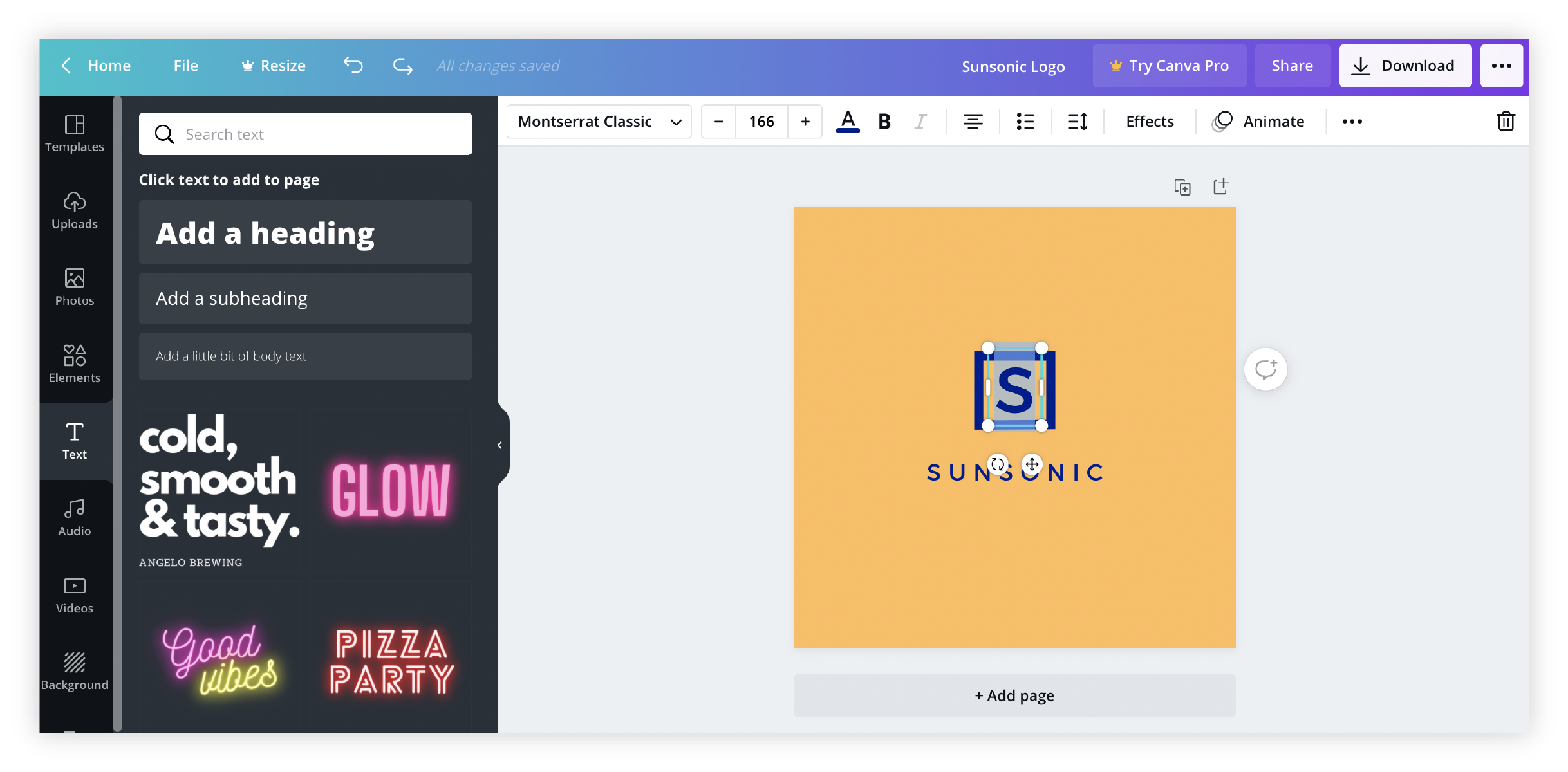The width and height of the screenshot is (1568, 772).
Task: Click the Download button
Action: point(1403,65)
